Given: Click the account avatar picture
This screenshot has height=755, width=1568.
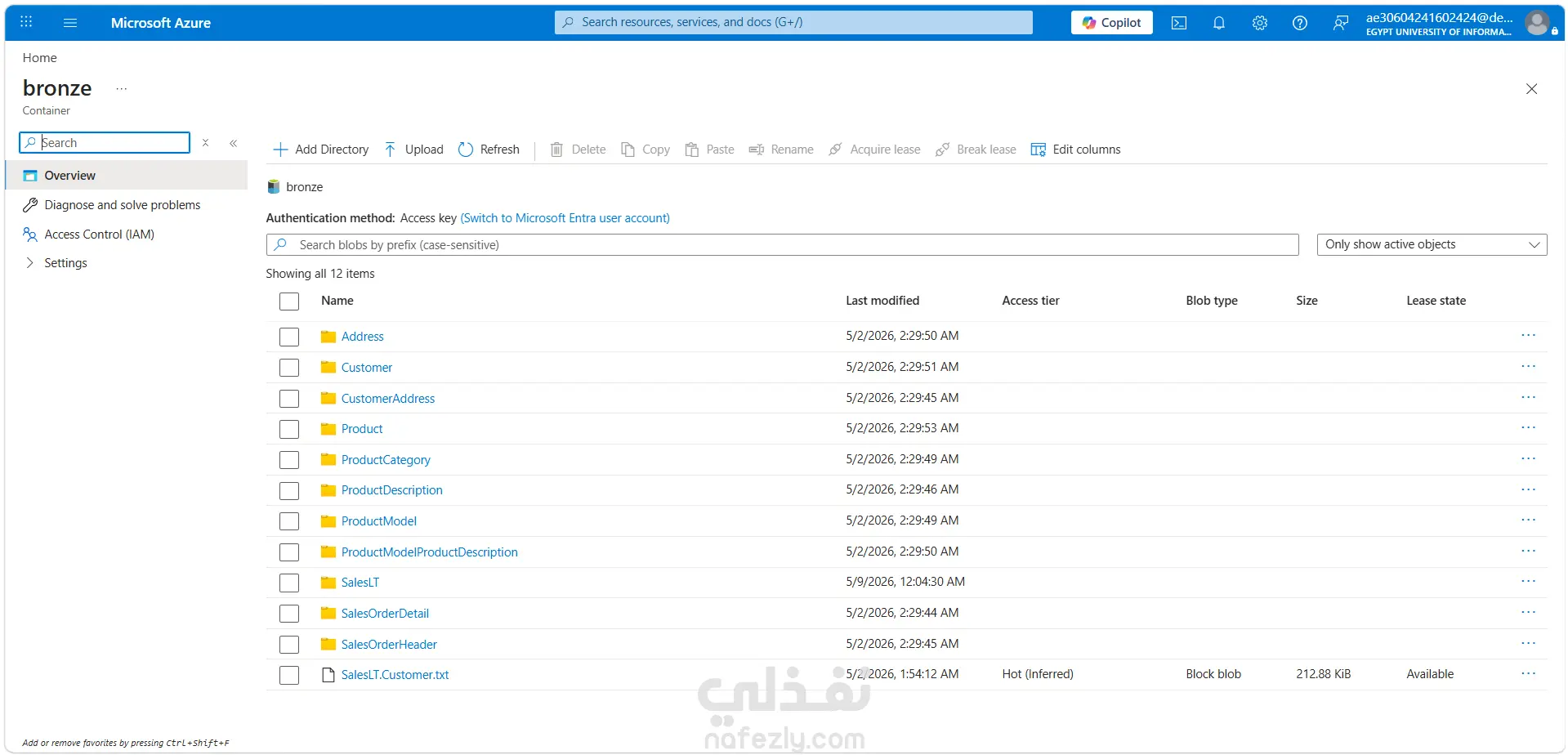Looking at the screenshot, I should [1537, 23].
